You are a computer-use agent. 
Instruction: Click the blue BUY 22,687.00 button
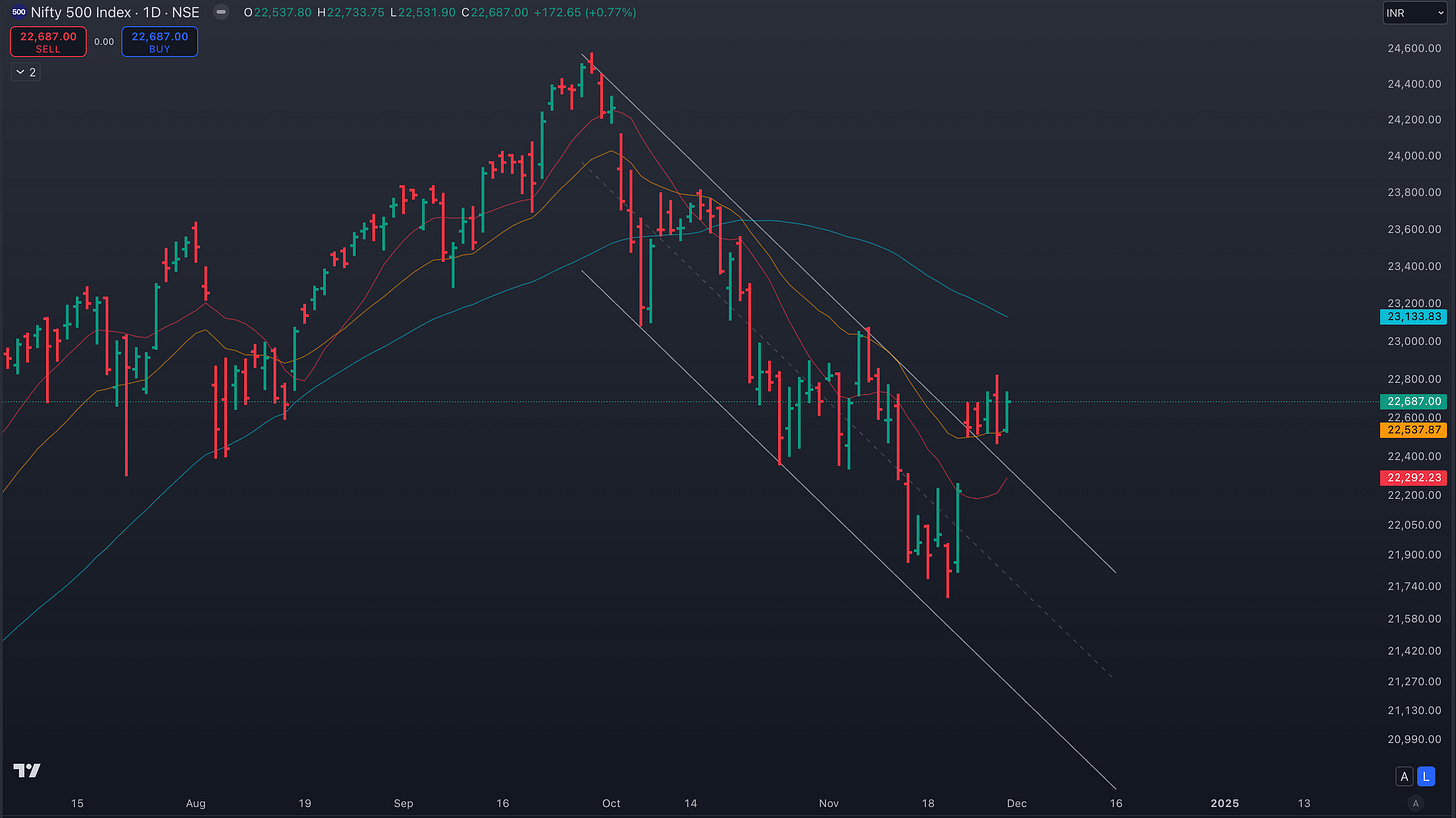tap(160, 41)
